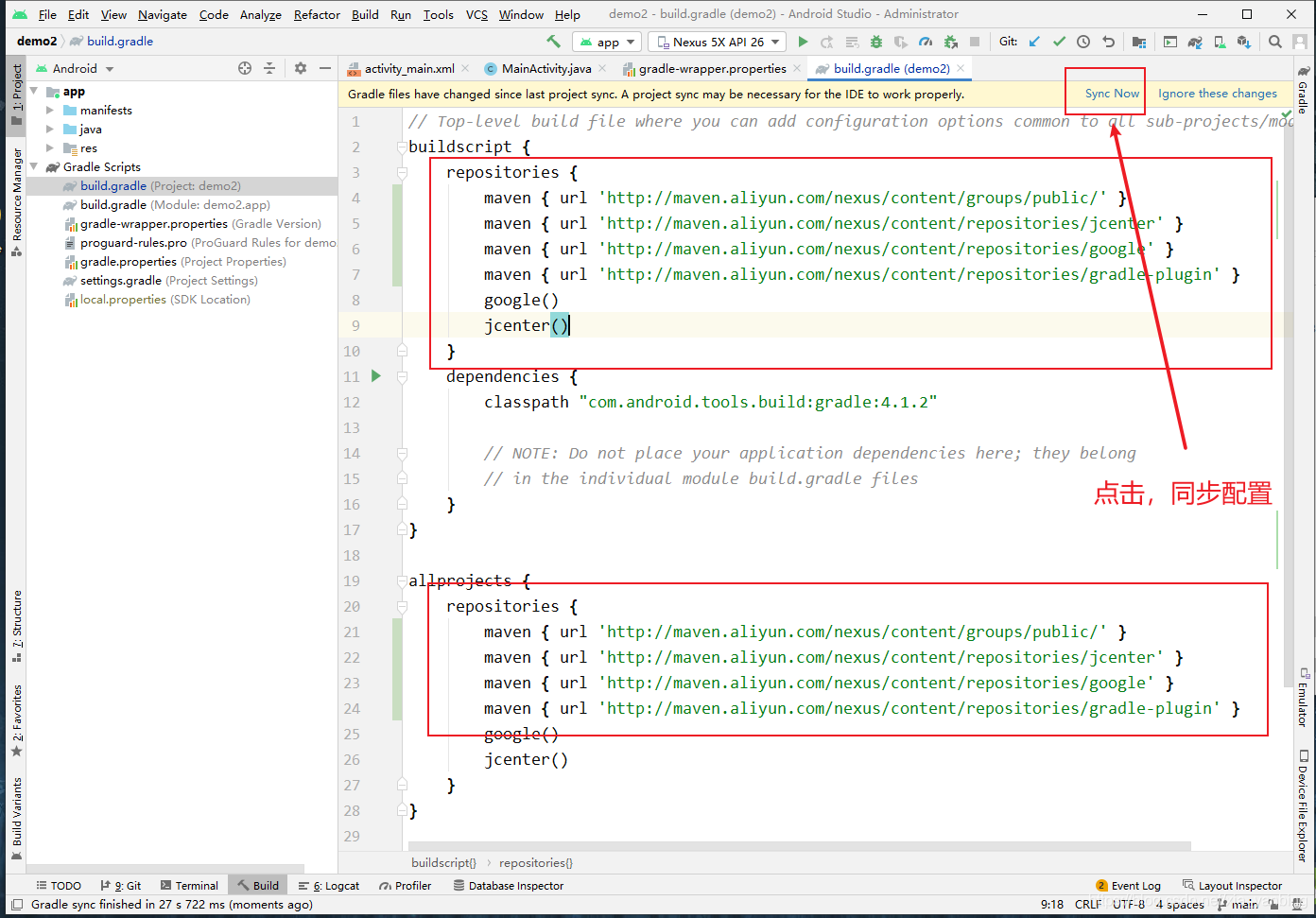Close the build.gradle (demo2) tab
1316x918 pixels.
961,68
